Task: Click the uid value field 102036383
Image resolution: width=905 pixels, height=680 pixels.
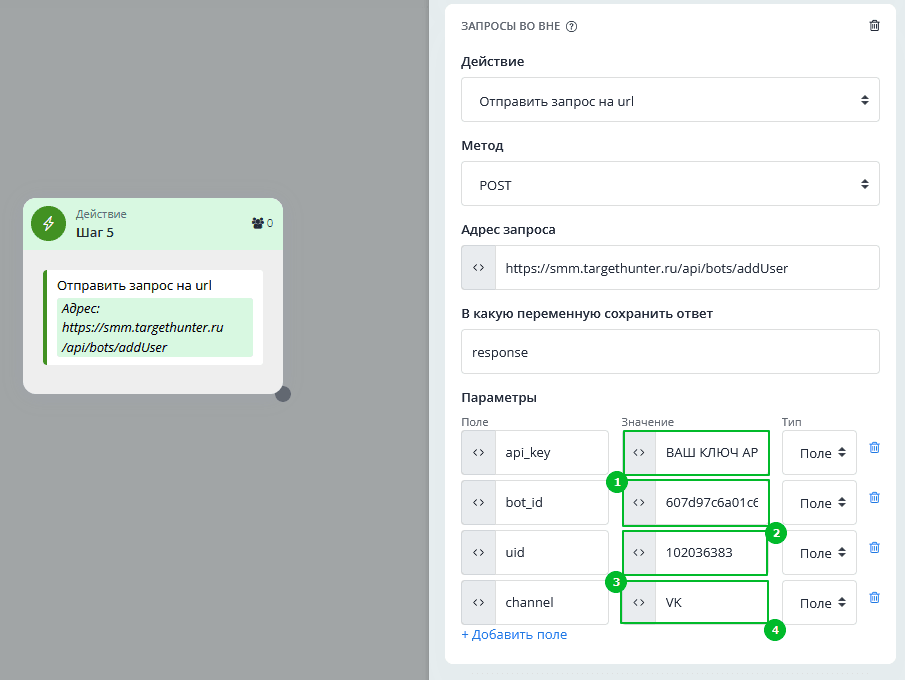Action: tap(710, 553)
